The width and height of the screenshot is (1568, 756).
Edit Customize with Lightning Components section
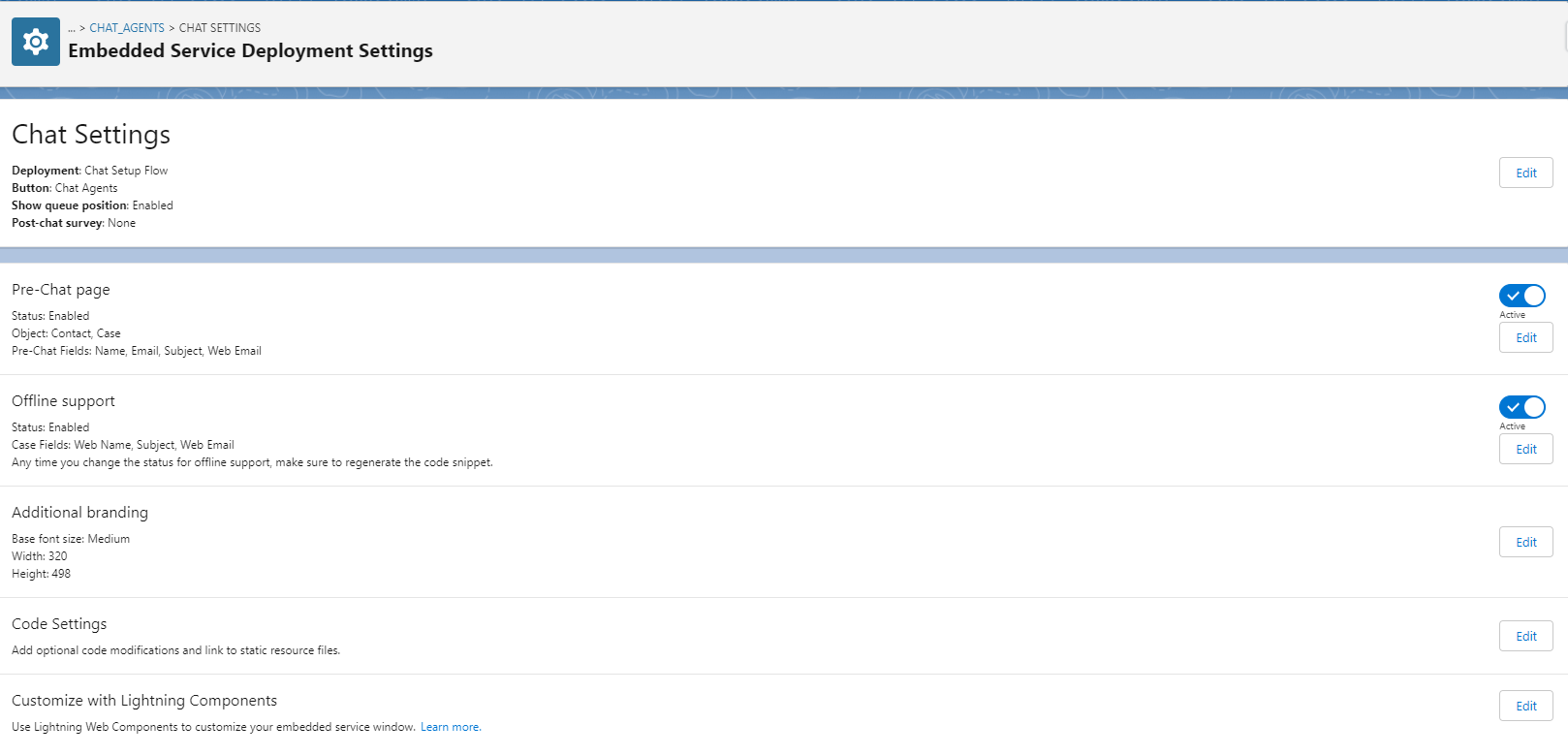(x=1525, y=706)
